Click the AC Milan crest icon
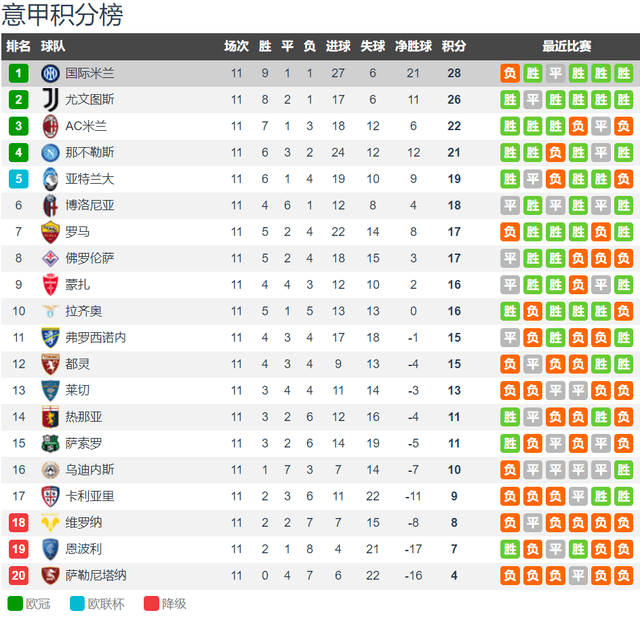 click(x=50, y=126)
